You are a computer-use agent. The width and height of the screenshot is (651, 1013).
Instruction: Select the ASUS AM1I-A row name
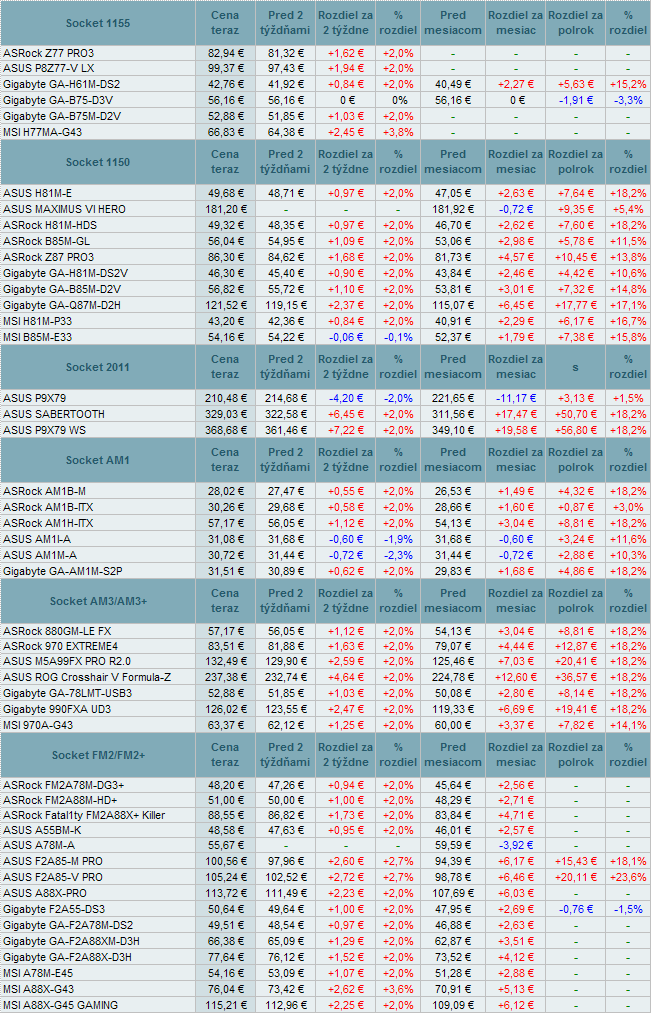pyautogui.click(x=36, y=538)
